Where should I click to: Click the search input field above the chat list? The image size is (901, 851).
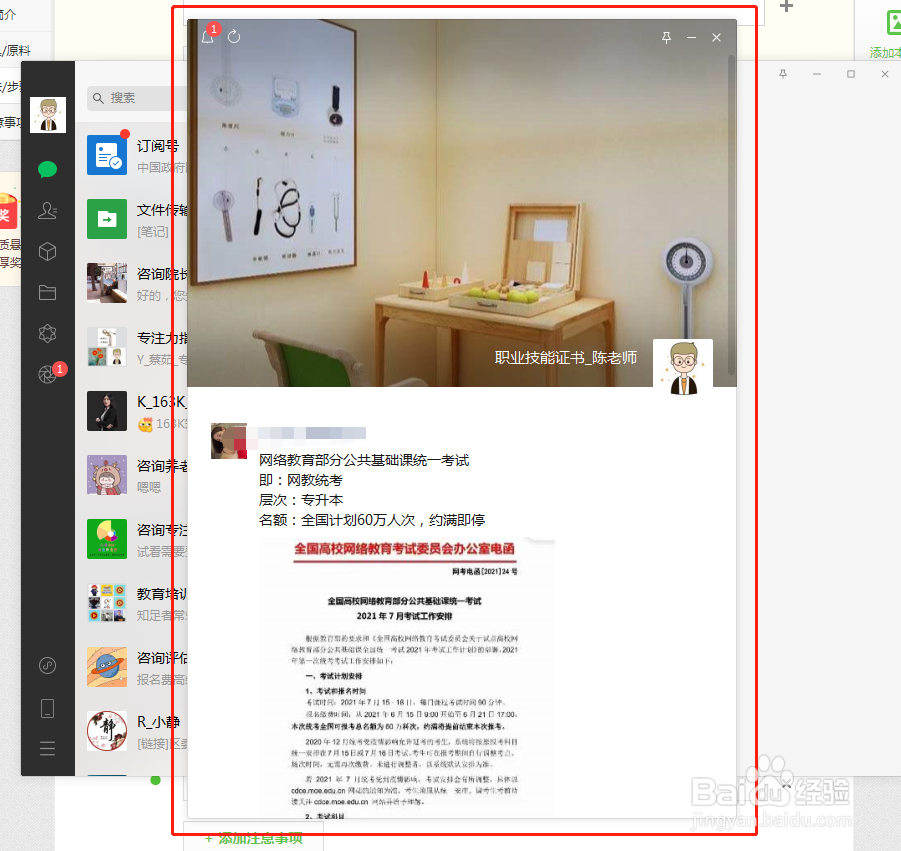click(x=130, y=98)
